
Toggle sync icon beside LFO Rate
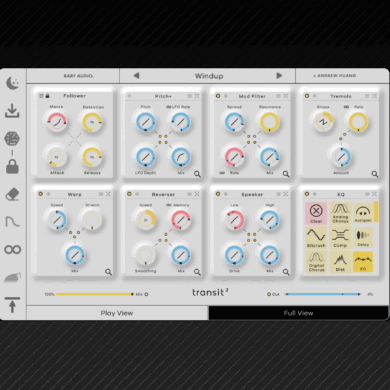tap(168, 107)
